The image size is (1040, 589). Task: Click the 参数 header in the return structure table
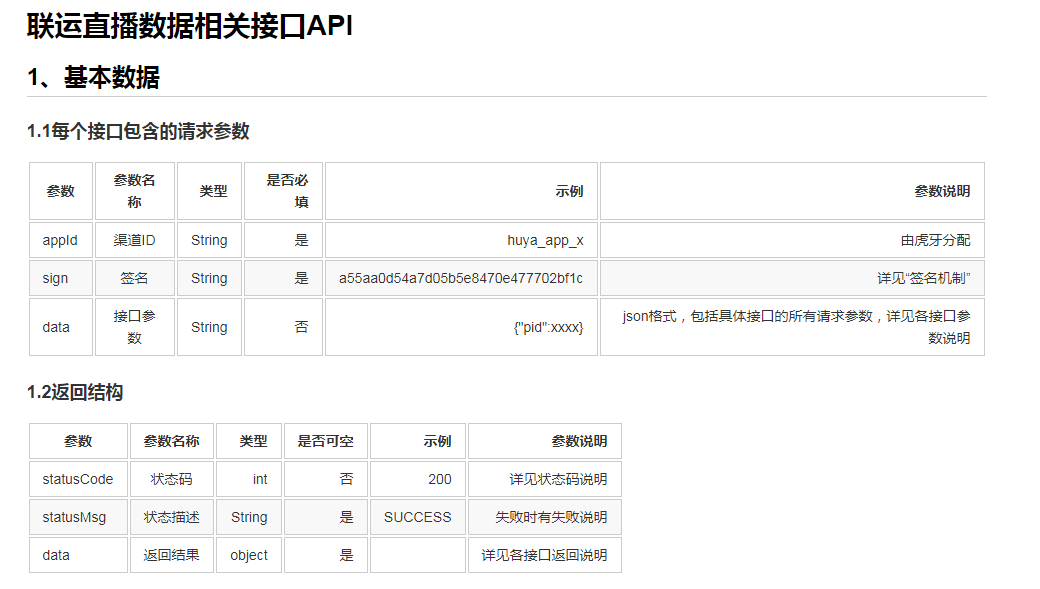pos(78,441)
